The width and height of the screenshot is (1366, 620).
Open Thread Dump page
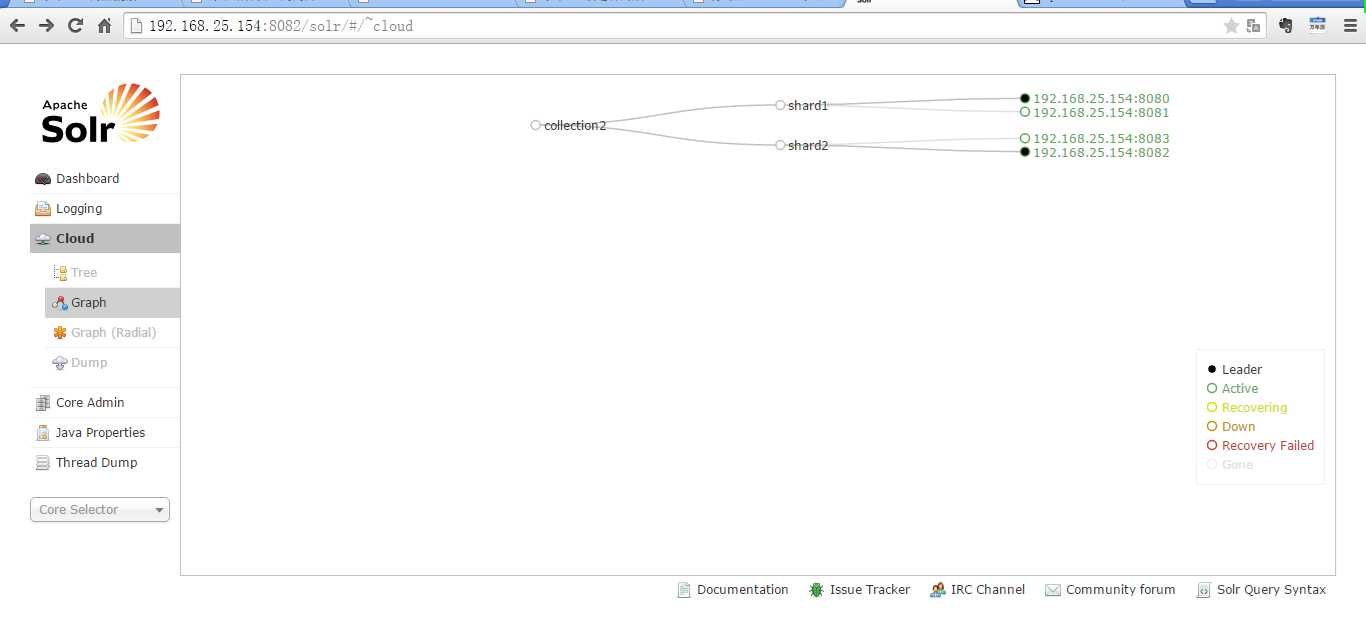point(105,463)
